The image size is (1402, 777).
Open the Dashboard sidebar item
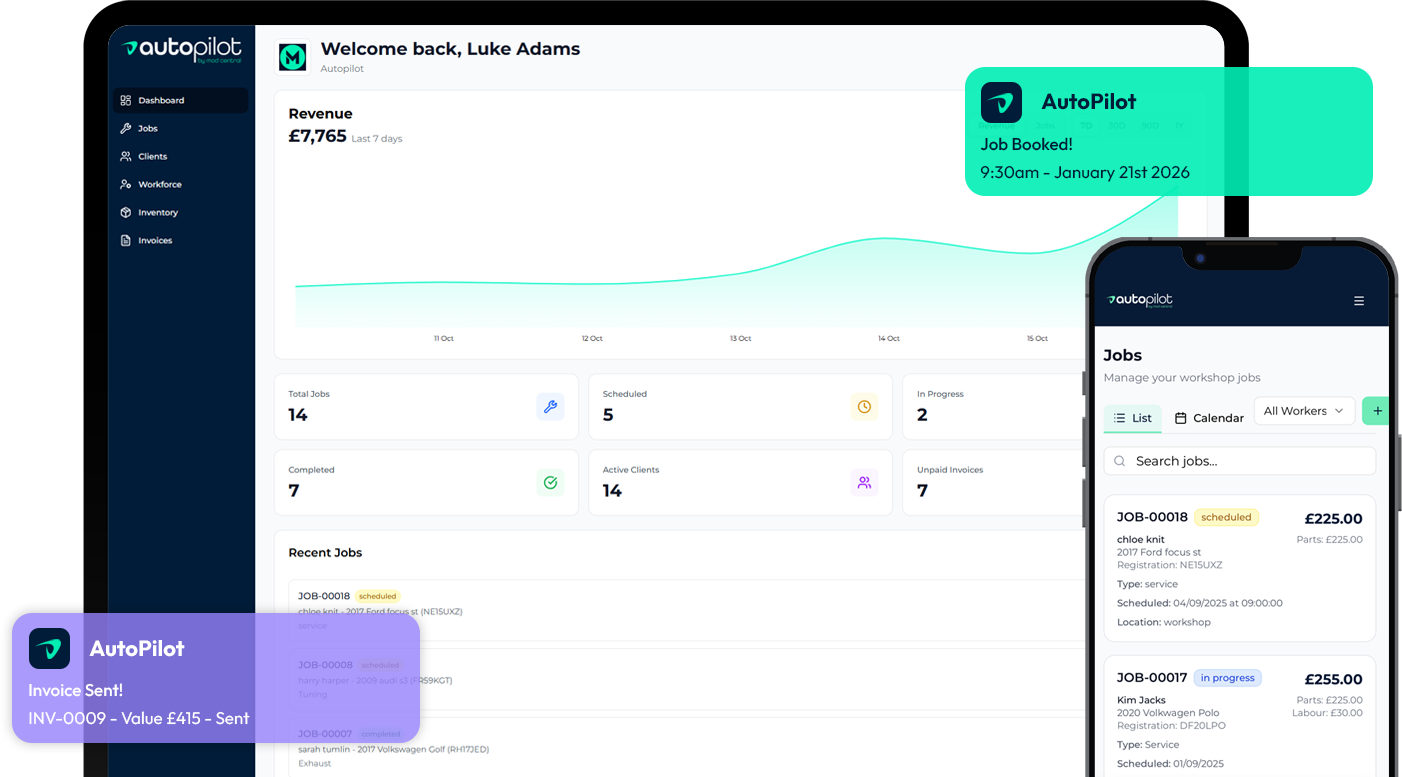click(x=161, y=101)
